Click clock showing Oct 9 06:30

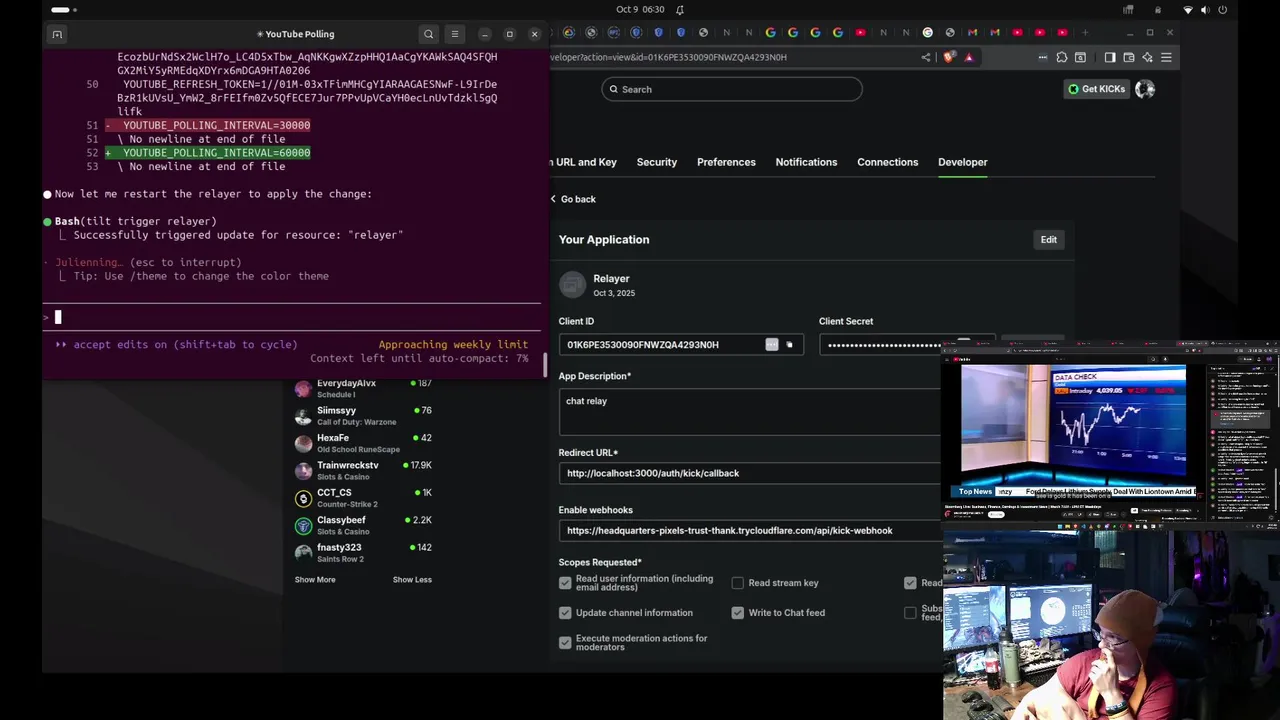tap(640, 9)
